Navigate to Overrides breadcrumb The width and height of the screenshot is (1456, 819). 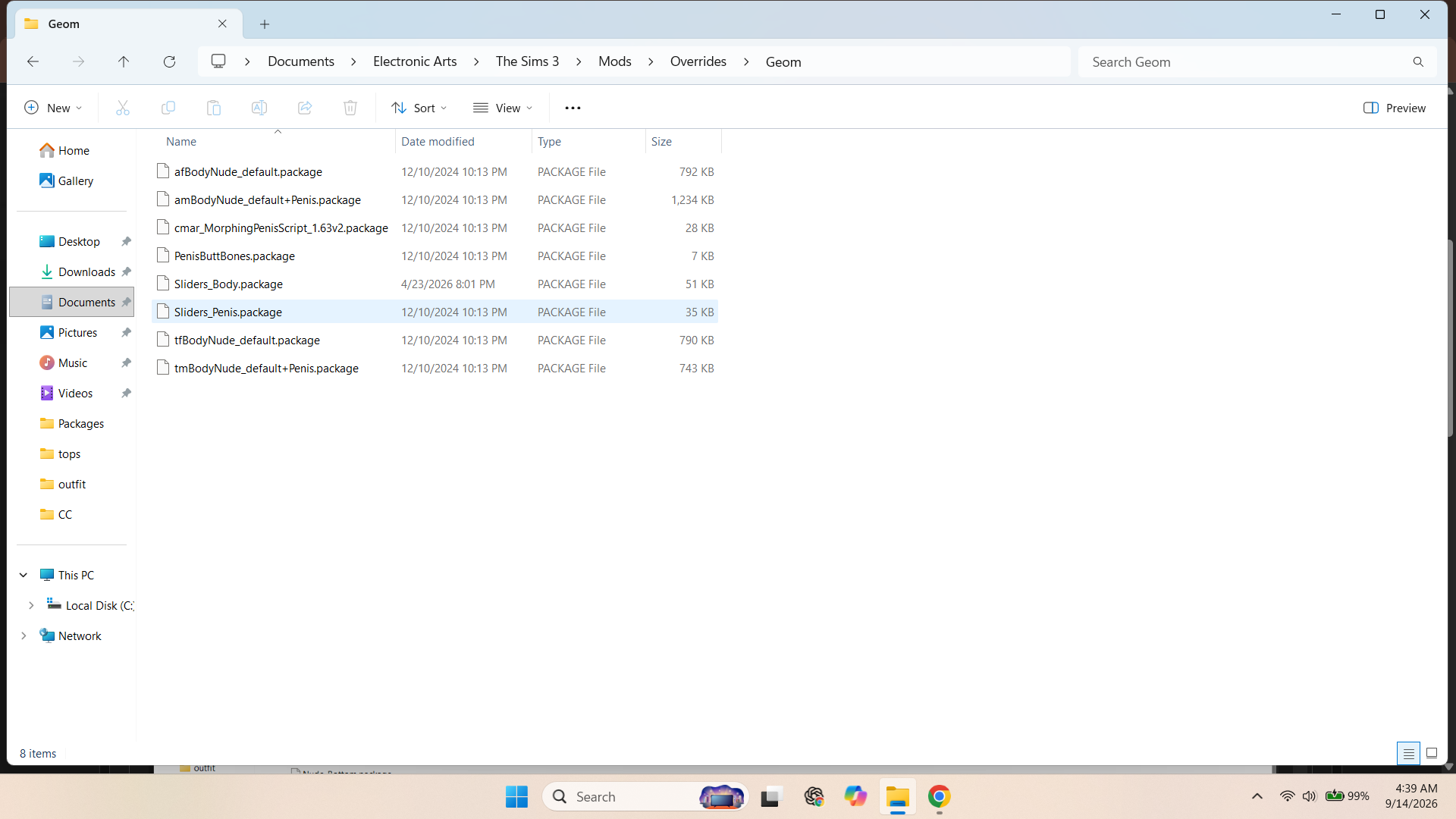coord(698,61)
